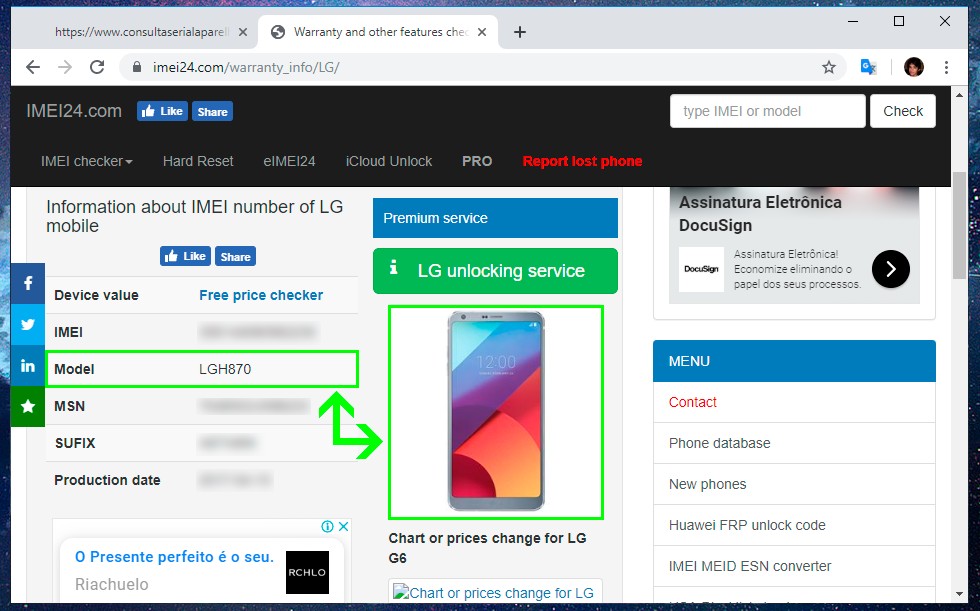Click the green star sidebar icon
Image resolution: width=980 pixels, height=611 pixels.
[x=28, y=406]
